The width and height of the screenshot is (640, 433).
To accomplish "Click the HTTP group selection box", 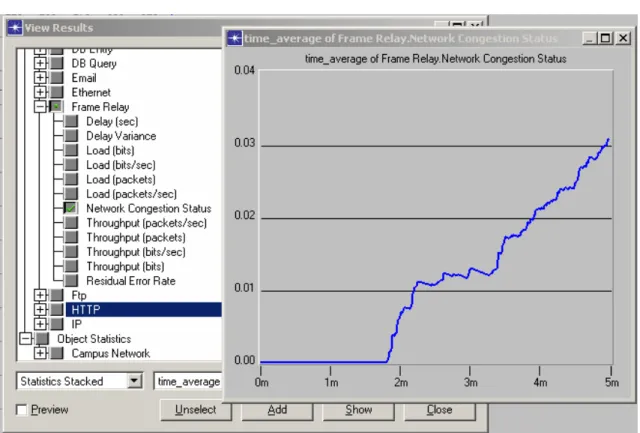I will tap(56, 309).
